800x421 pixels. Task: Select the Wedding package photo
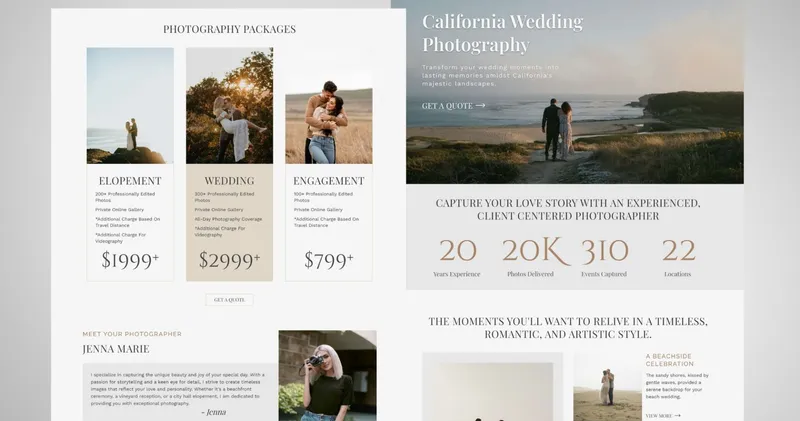(x=230, y=106)
